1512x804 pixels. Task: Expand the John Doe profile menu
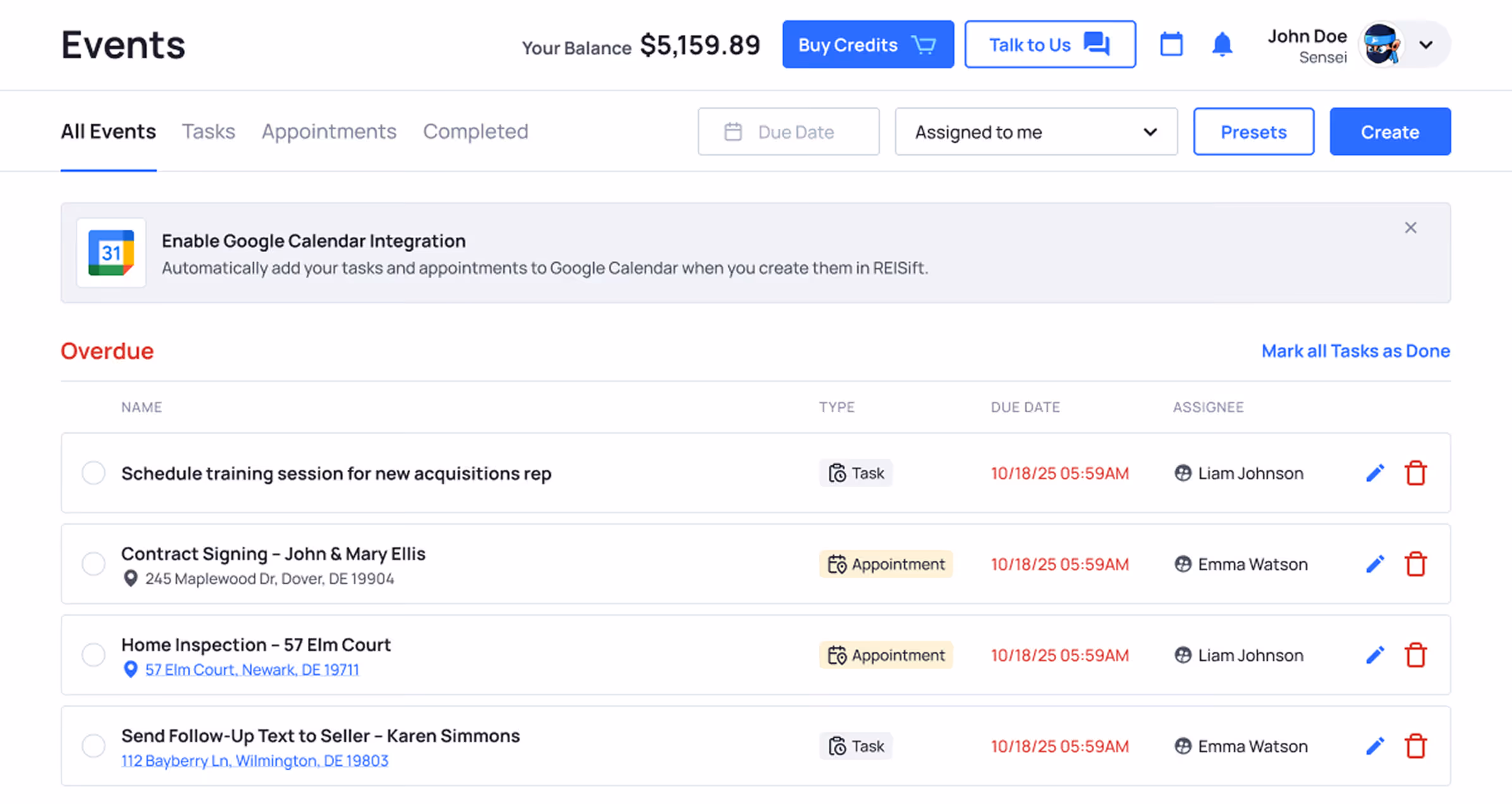pyautogui.click(x=1425, y=45)
